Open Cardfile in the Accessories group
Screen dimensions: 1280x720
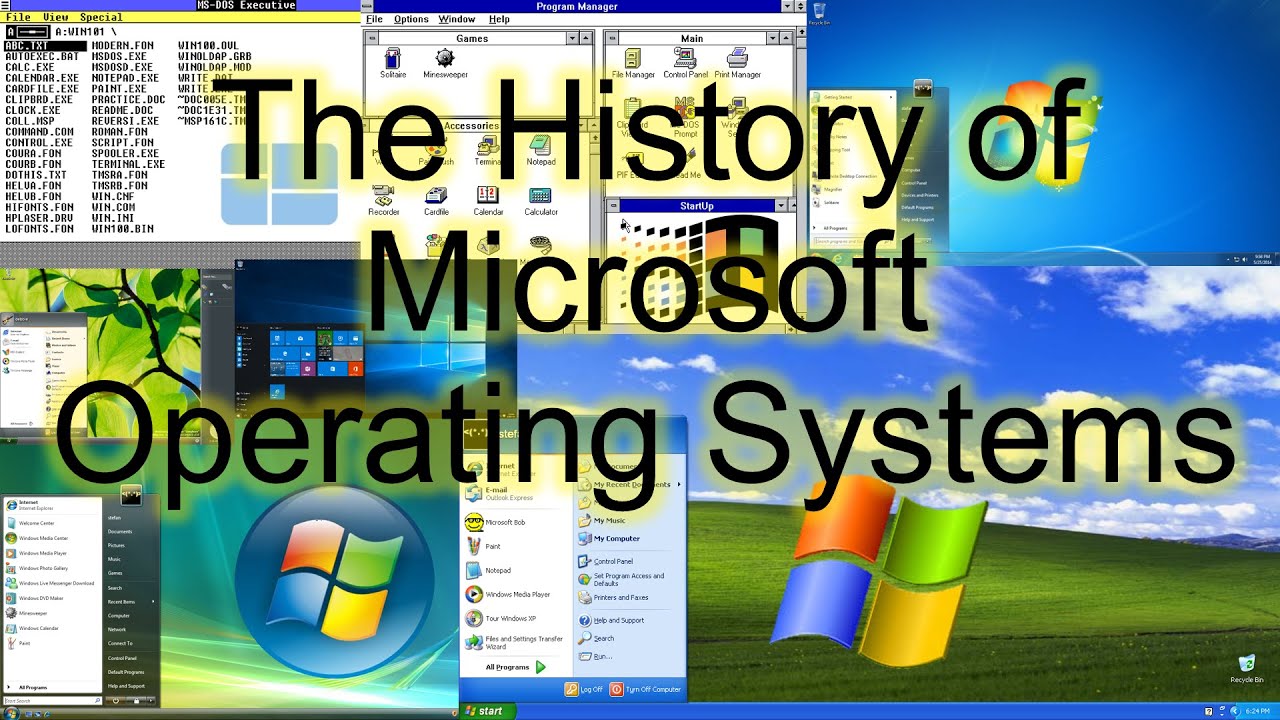tap(436, 201)
